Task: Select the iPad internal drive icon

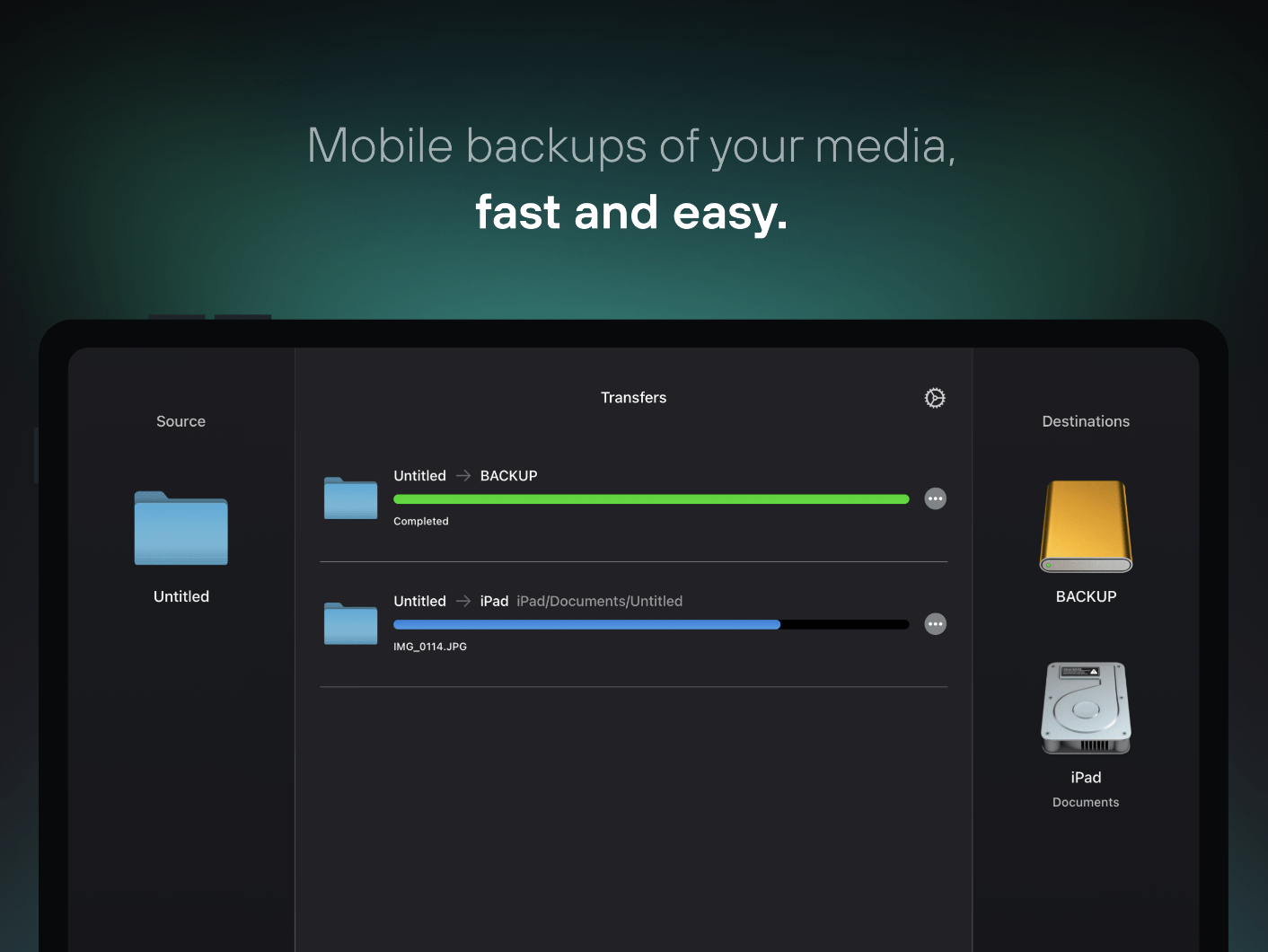Action: tap(1086, 709)
